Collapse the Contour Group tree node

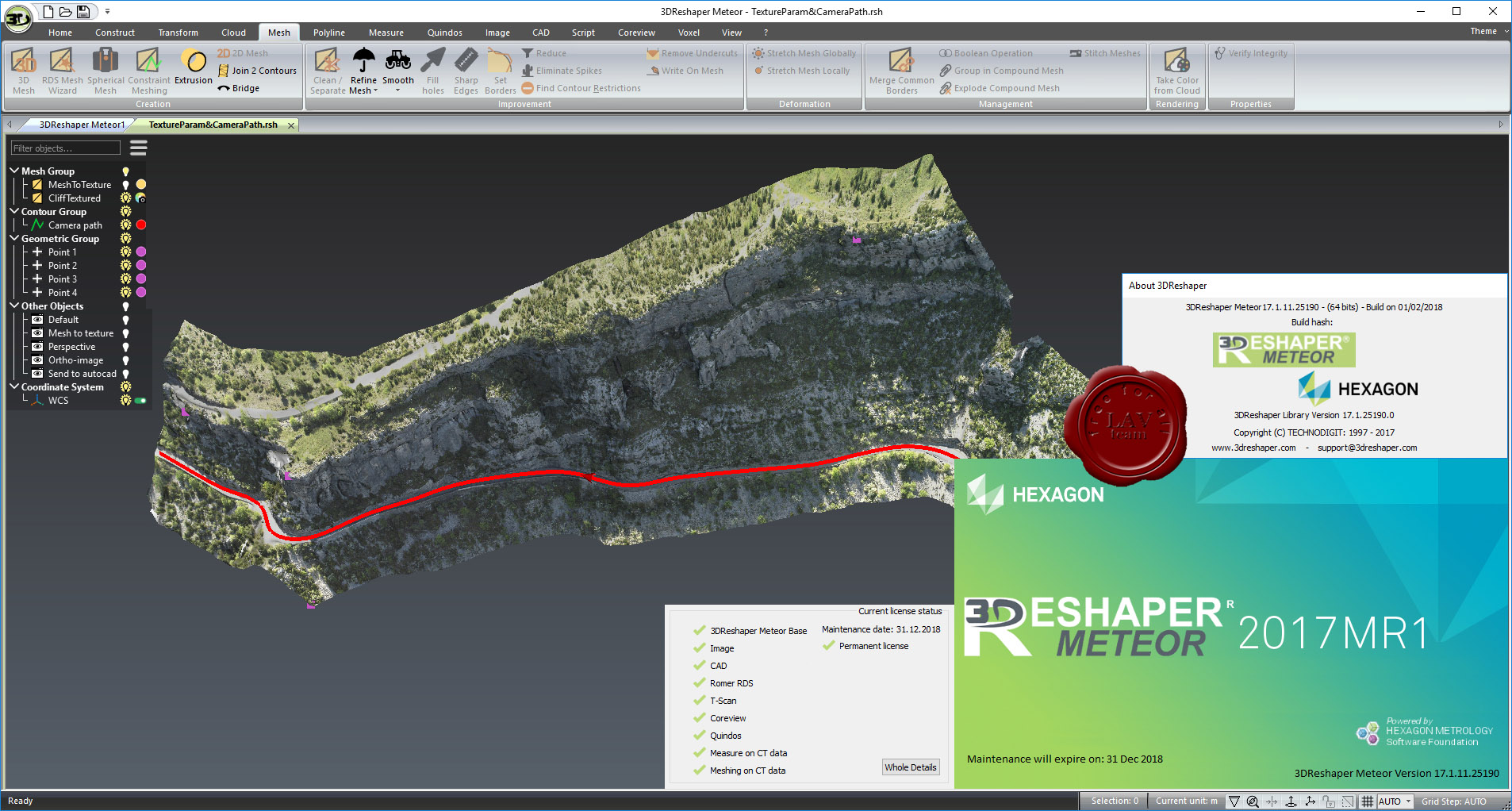tap(14, 211)
